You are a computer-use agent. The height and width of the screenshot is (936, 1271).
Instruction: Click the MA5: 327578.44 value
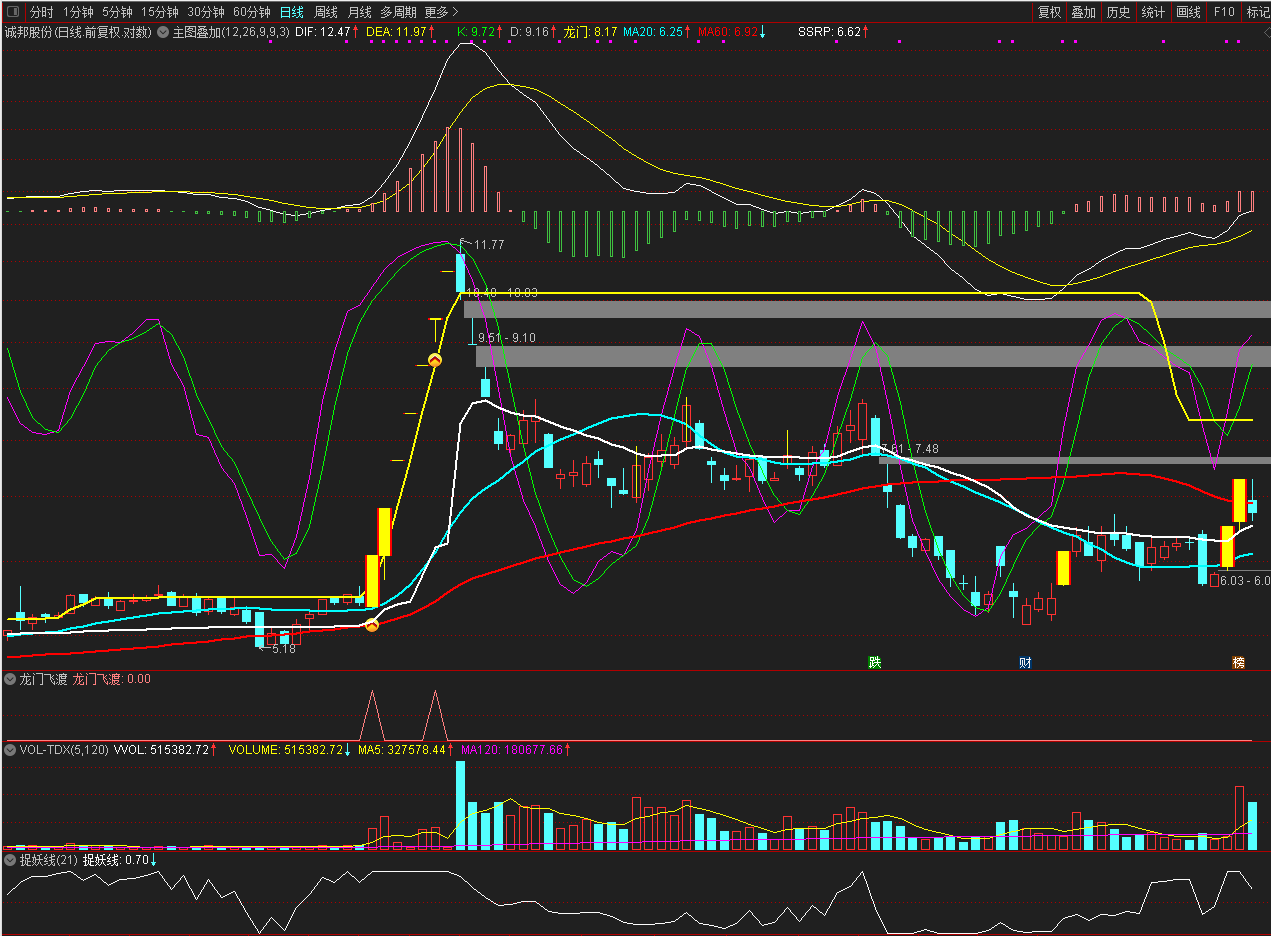(x=401, y=749)
